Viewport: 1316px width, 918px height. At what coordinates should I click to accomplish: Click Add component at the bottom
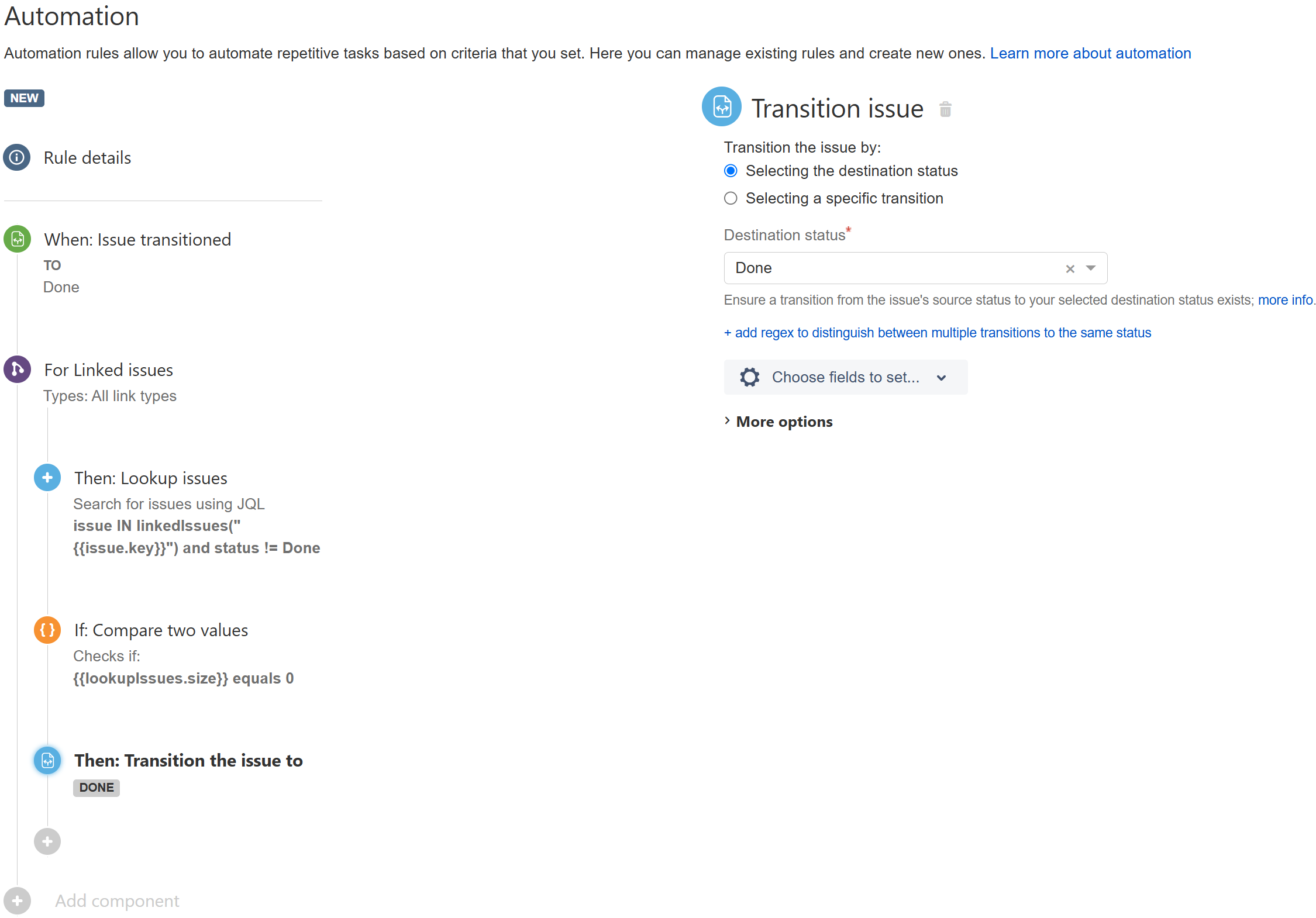[117, 900]
